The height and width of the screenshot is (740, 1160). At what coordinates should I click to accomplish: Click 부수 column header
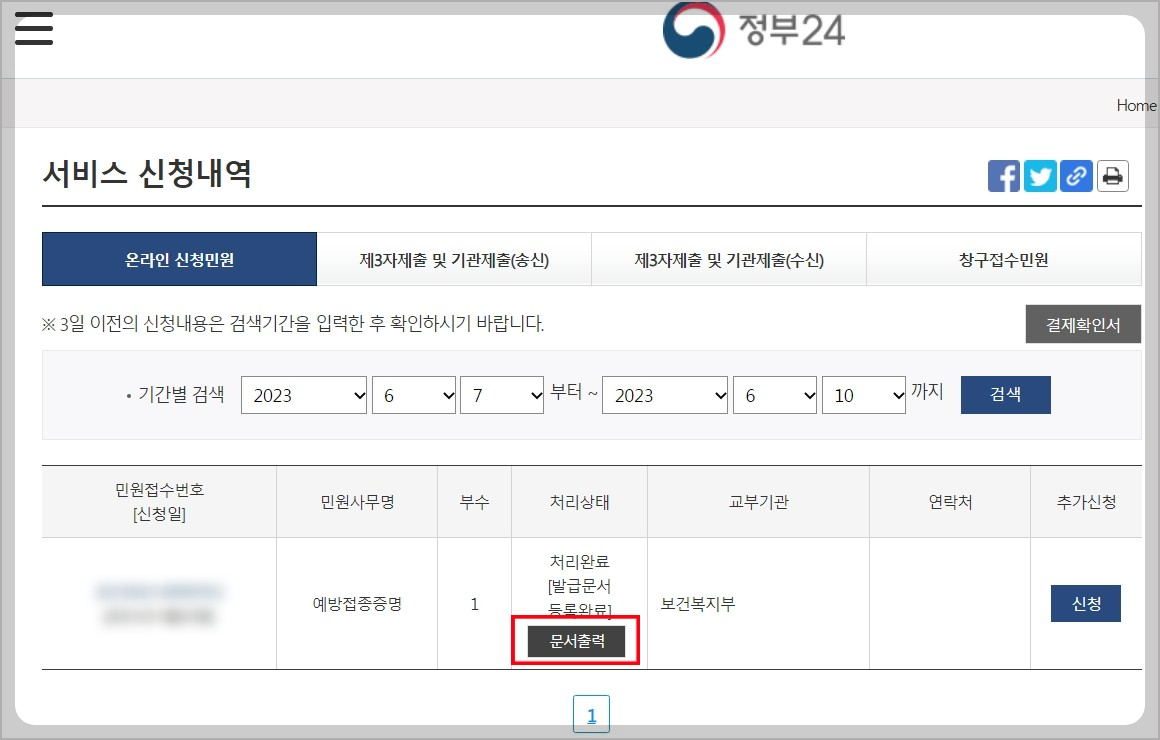[474, 502]
